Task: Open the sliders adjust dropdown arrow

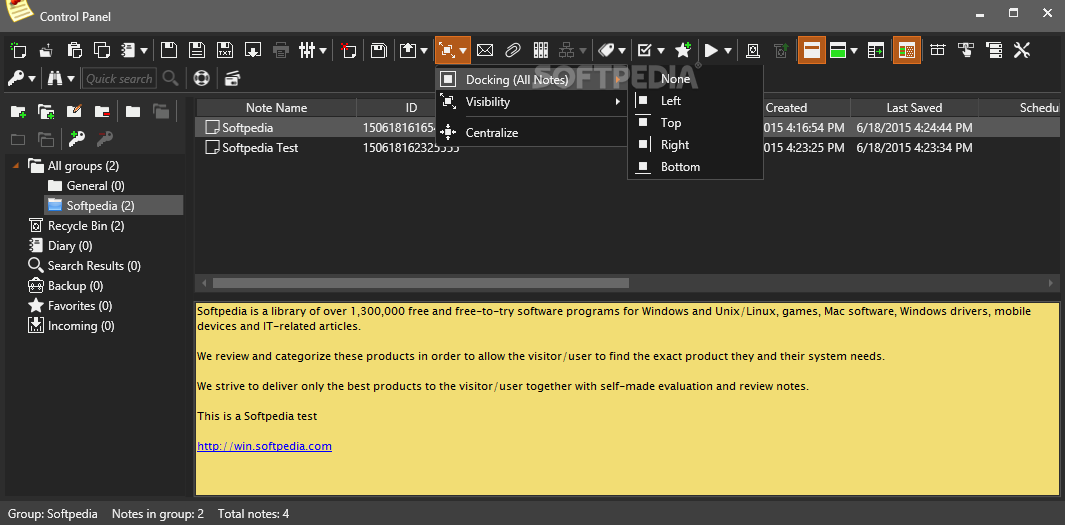Action: tap(323, 50)
